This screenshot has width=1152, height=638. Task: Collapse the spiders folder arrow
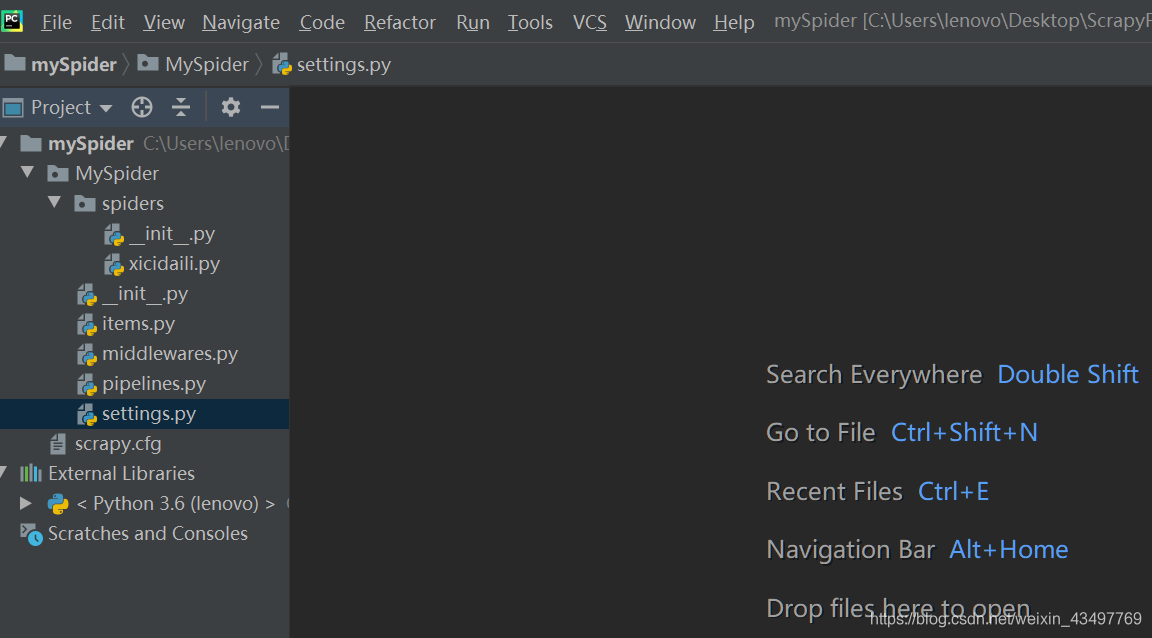click(54, 203)
